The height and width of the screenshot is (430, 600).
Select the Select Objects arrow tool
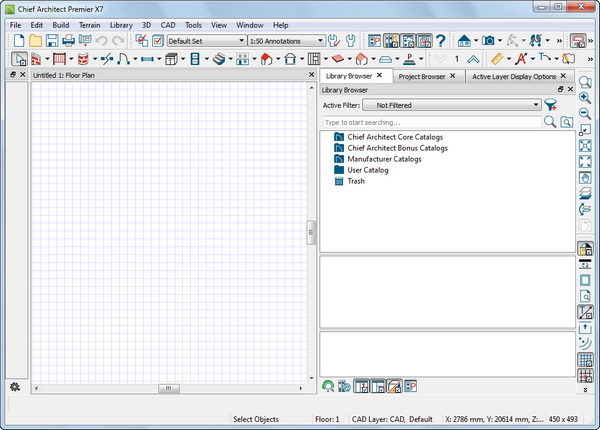[19, 59]
